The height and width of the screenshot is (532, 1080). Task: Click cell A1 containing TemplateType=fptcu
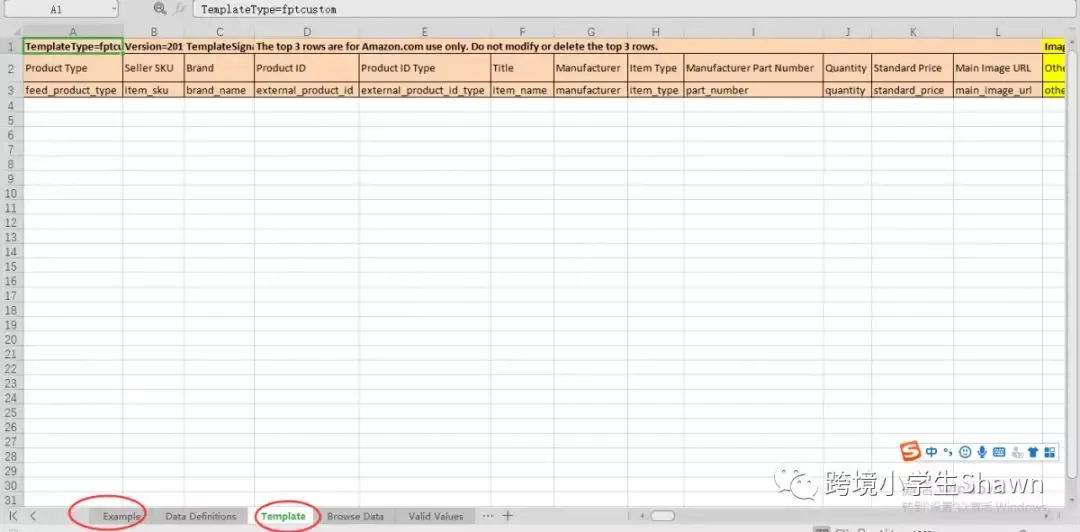[x=73, y=47]
